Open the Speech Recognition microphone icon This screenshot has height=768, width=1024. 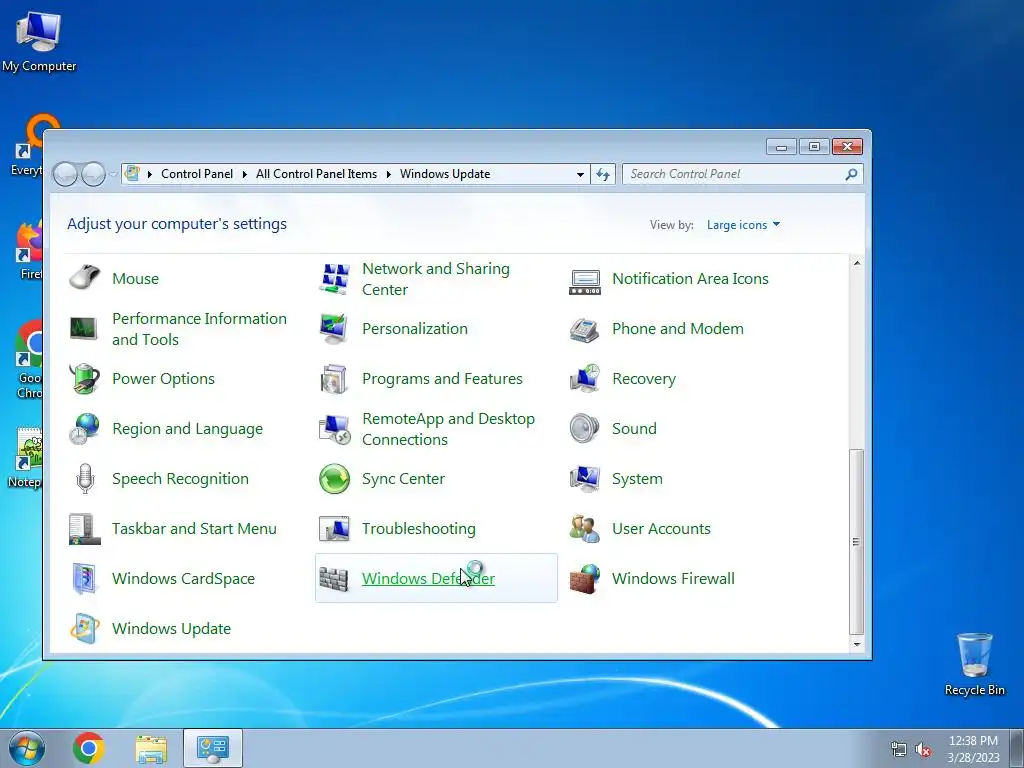(85, 479)
